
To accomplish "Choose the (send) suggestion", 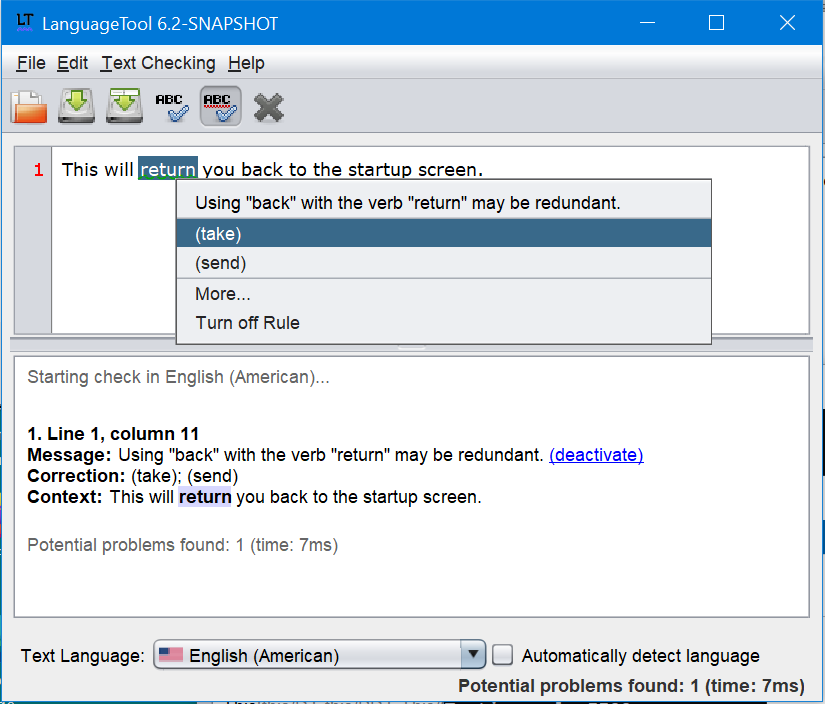I will 444,263.
